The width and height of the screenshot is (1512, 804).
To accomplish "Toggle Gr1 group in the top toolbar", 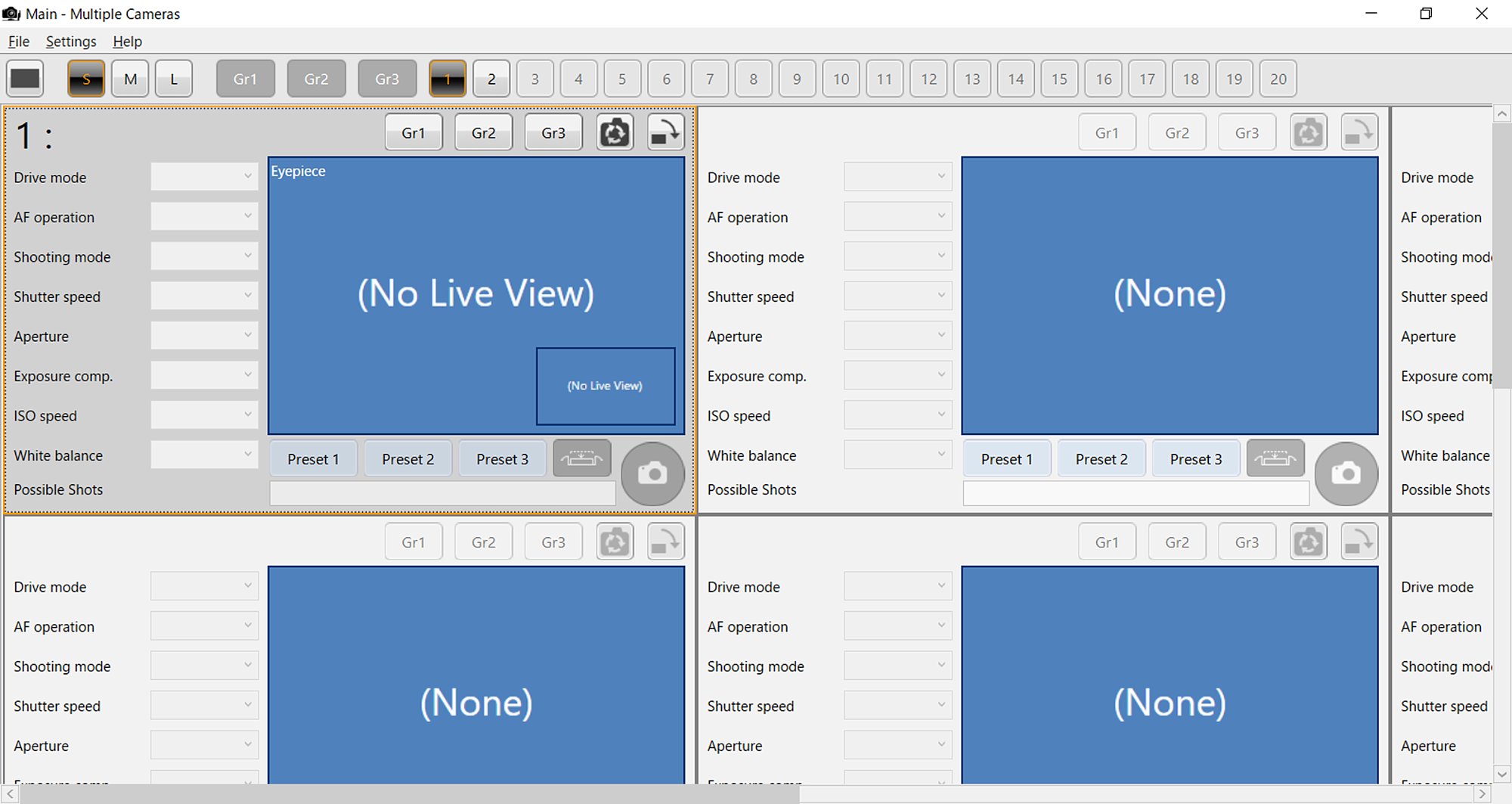I will click(x=245, y=79).
